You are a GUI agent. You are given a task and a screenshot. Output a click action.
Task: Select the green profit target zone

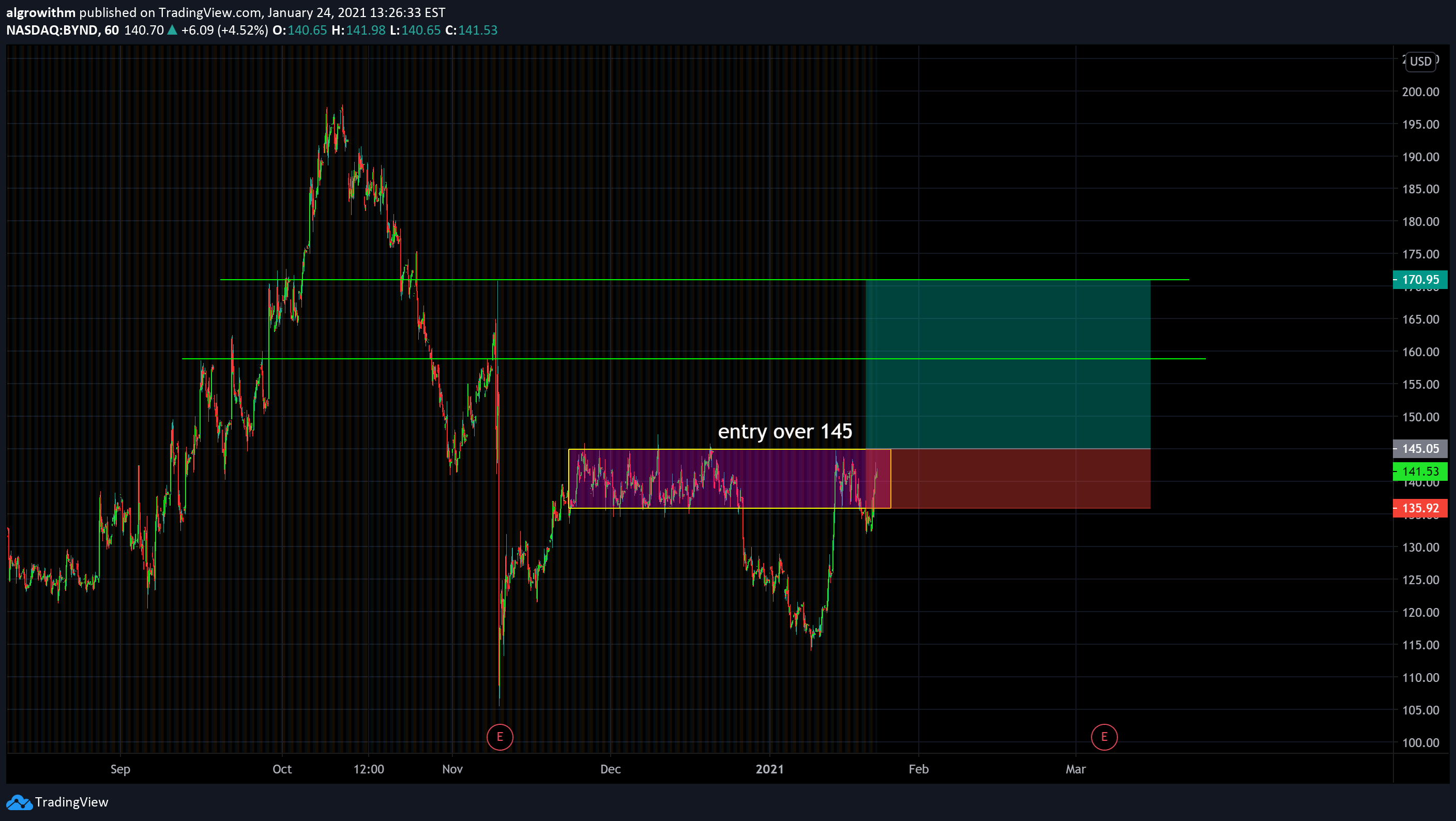(x=1008, y=364)
